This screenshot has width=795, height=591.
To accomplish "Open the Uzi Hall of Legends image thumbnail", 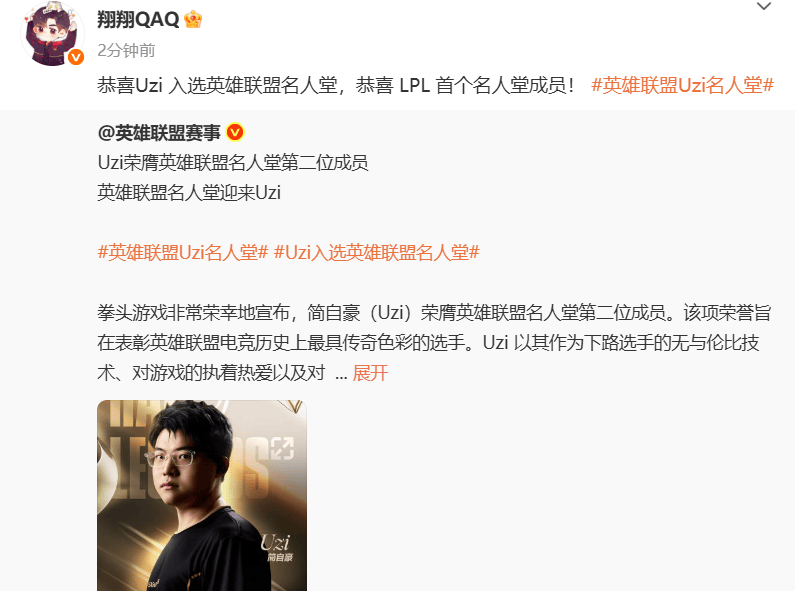I will click(x=202, y=495).
